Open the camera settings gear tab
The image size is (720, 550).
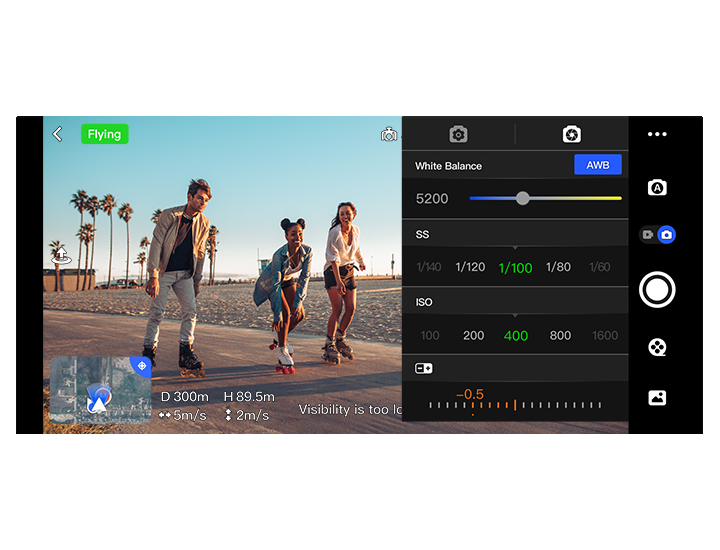[458, 134]
